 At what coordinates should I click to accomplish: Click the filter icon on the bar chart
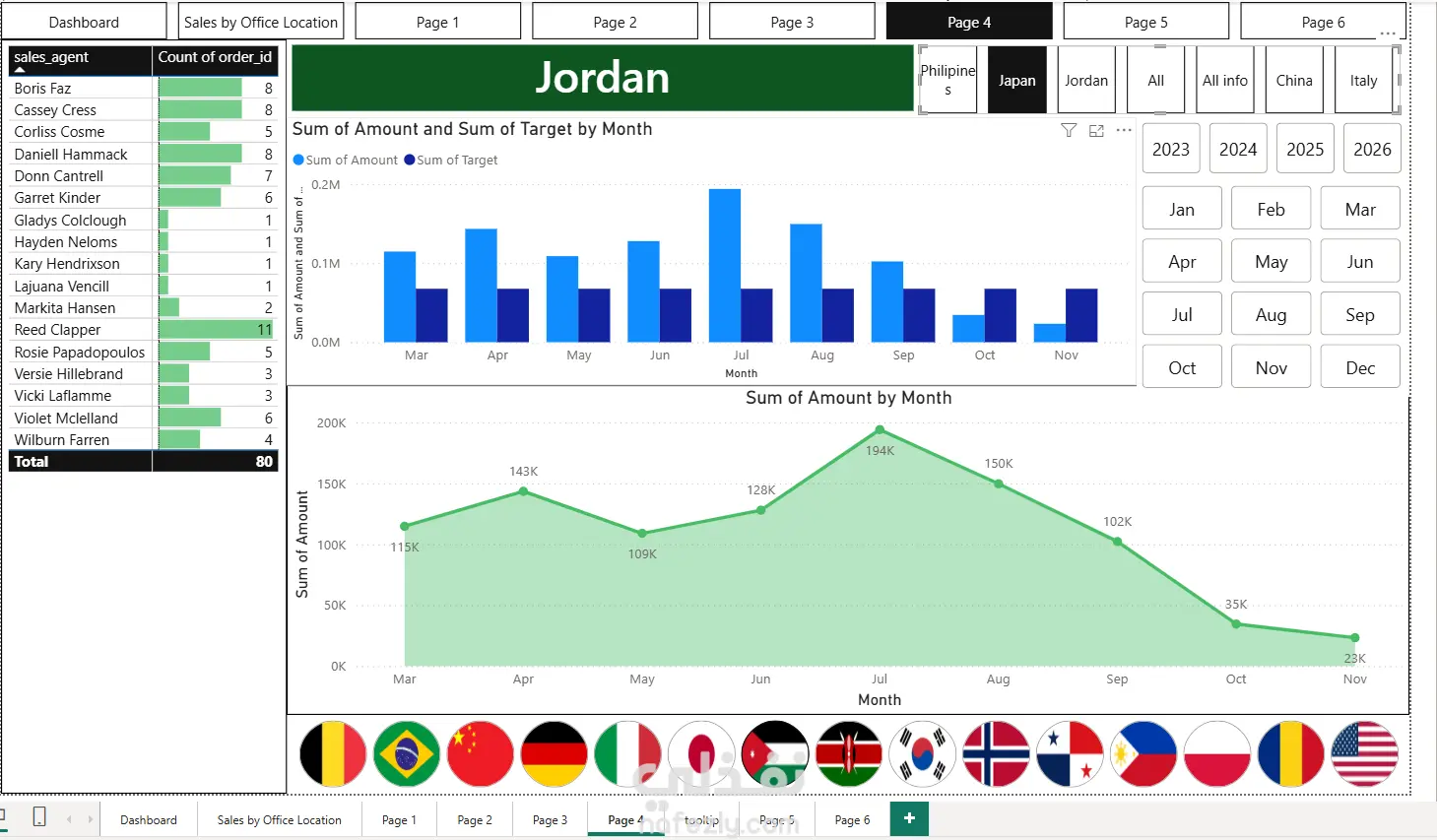[1069, 130]
